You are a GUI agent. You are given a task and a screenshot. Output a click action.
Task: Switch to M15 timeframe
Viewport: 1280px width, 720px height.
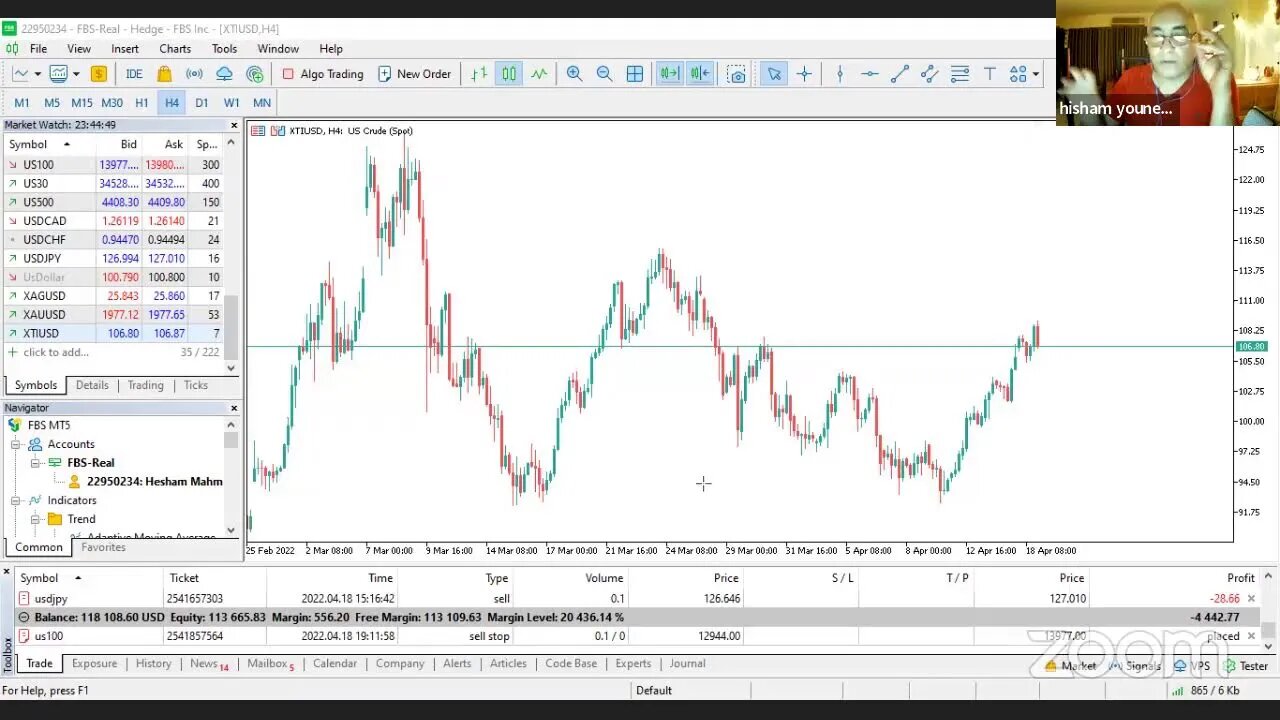point(81,103)
